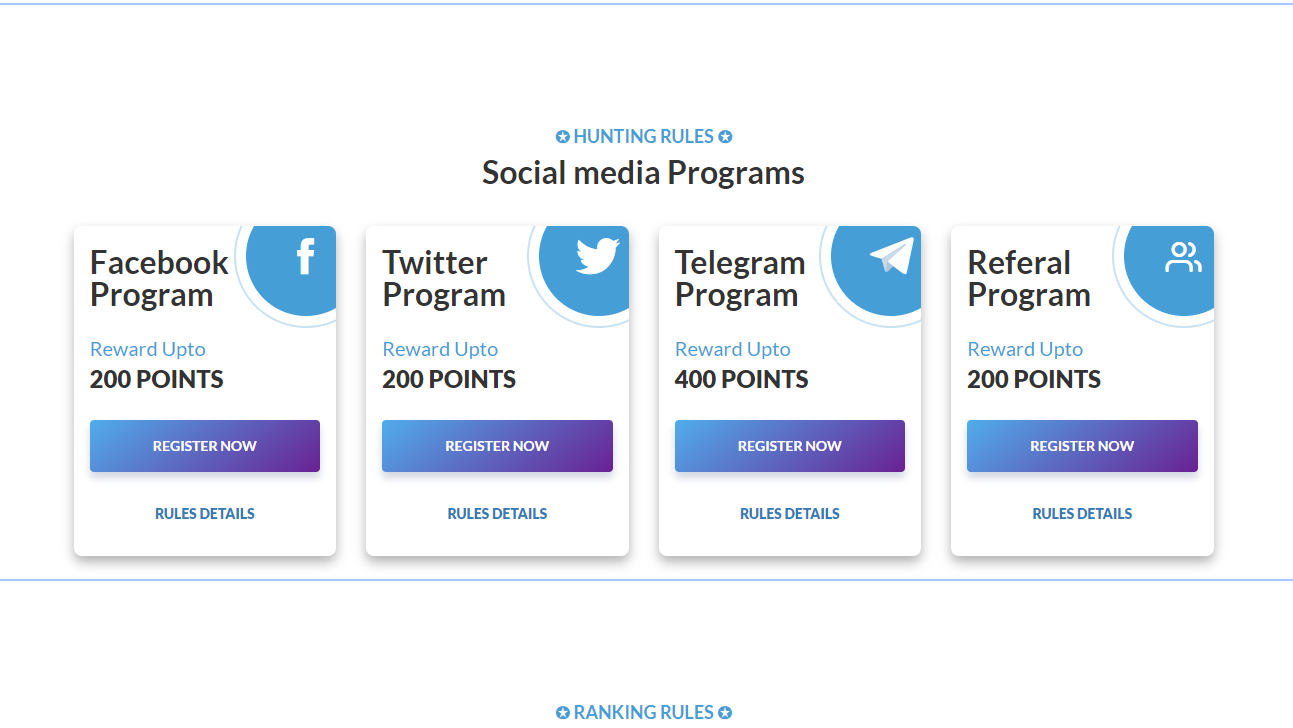This screenshot has height=728, width=1293.
Task: Click star icon left of Ranking Rules
Action: 562,713
